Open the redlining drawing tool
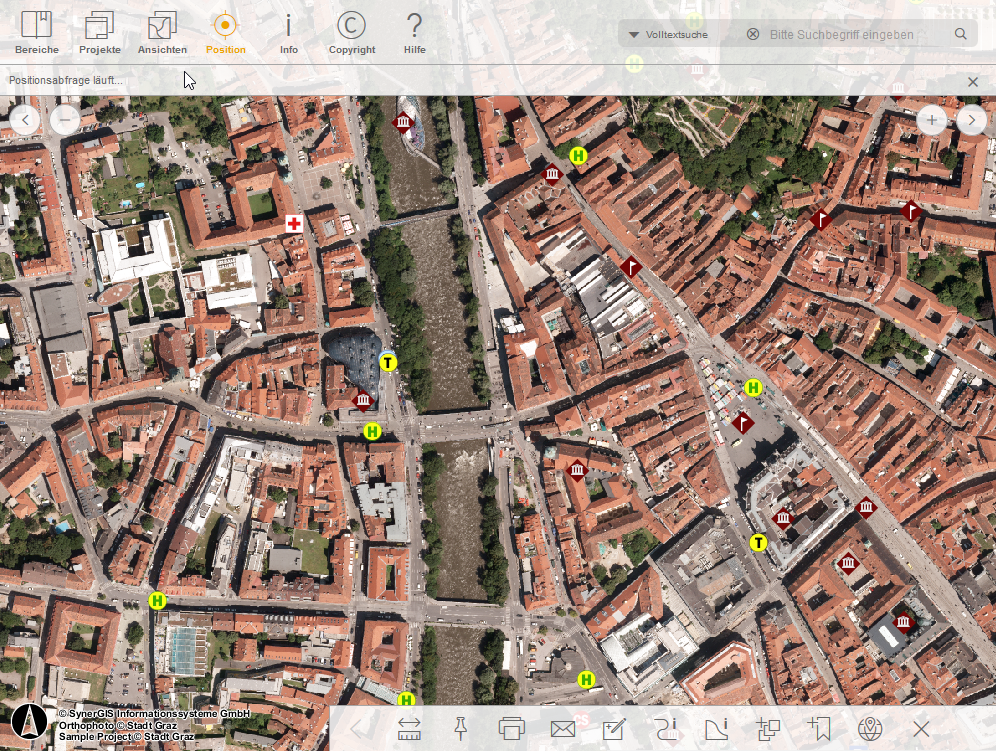 615,730
